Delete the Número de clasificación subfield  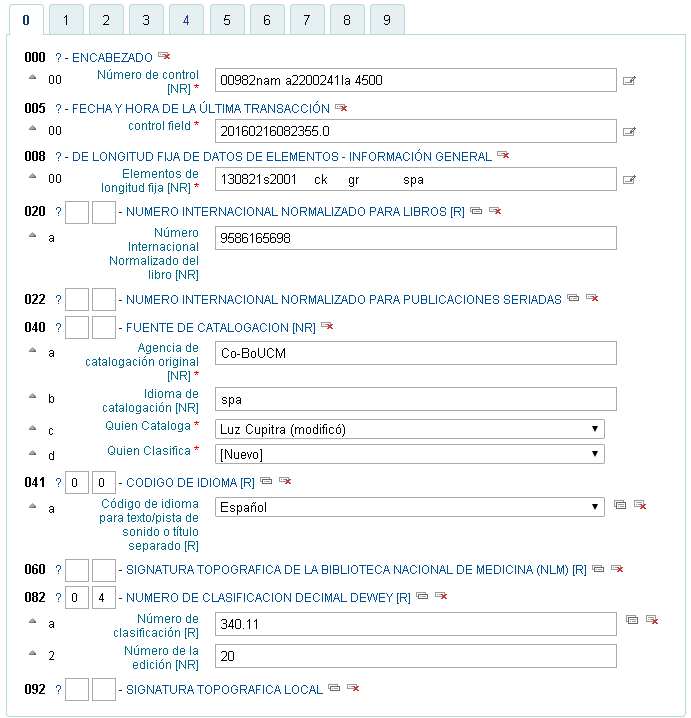(652, 620)
